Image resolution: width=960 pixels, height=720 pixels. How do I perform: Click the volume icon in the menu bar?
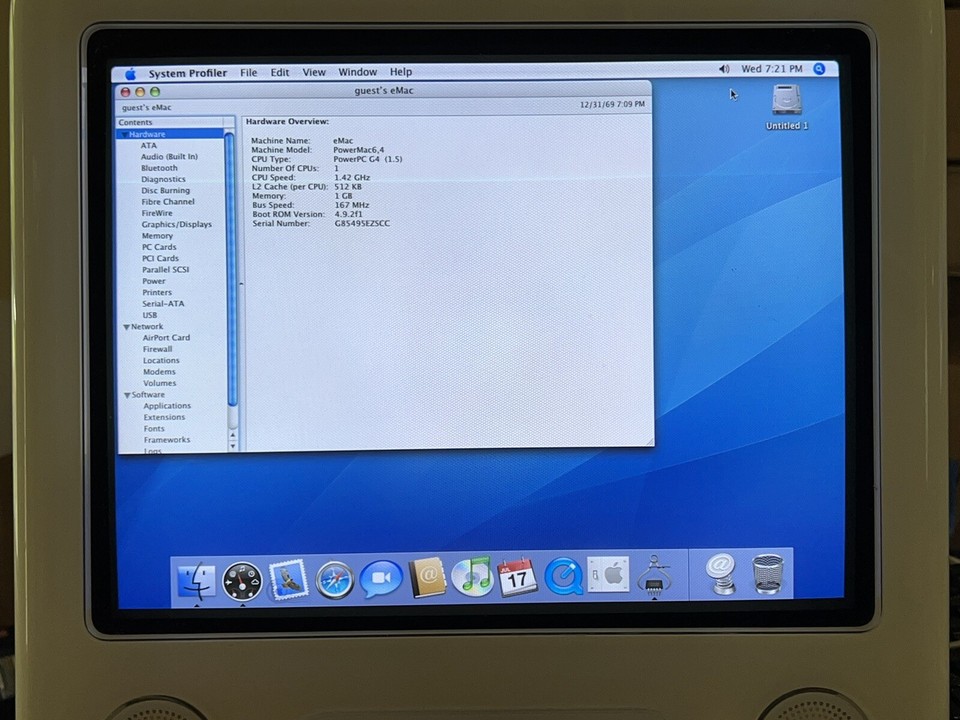tap(724, 69)
